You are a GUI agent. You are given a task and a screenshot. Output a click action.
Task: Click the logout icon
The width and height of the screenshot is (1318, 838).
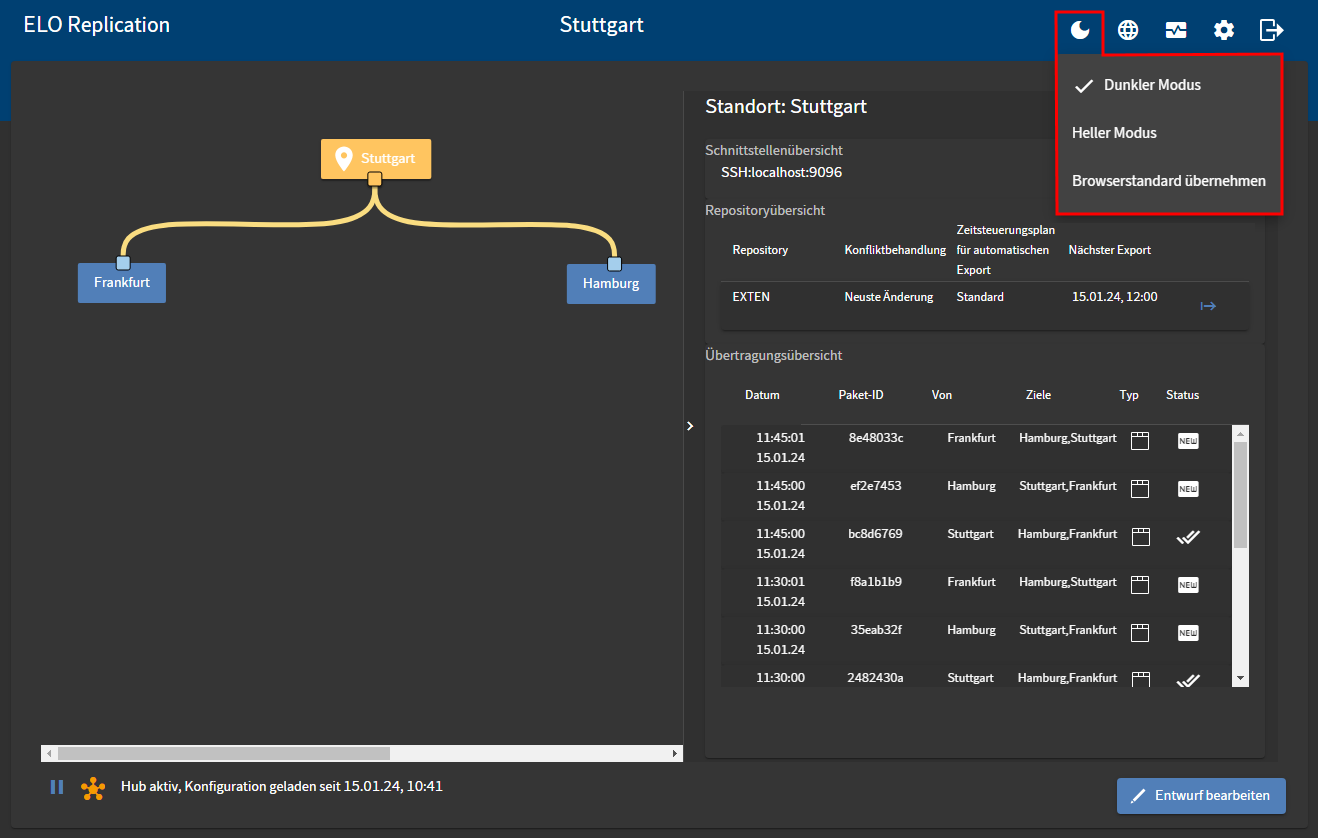coord(1271,30)
